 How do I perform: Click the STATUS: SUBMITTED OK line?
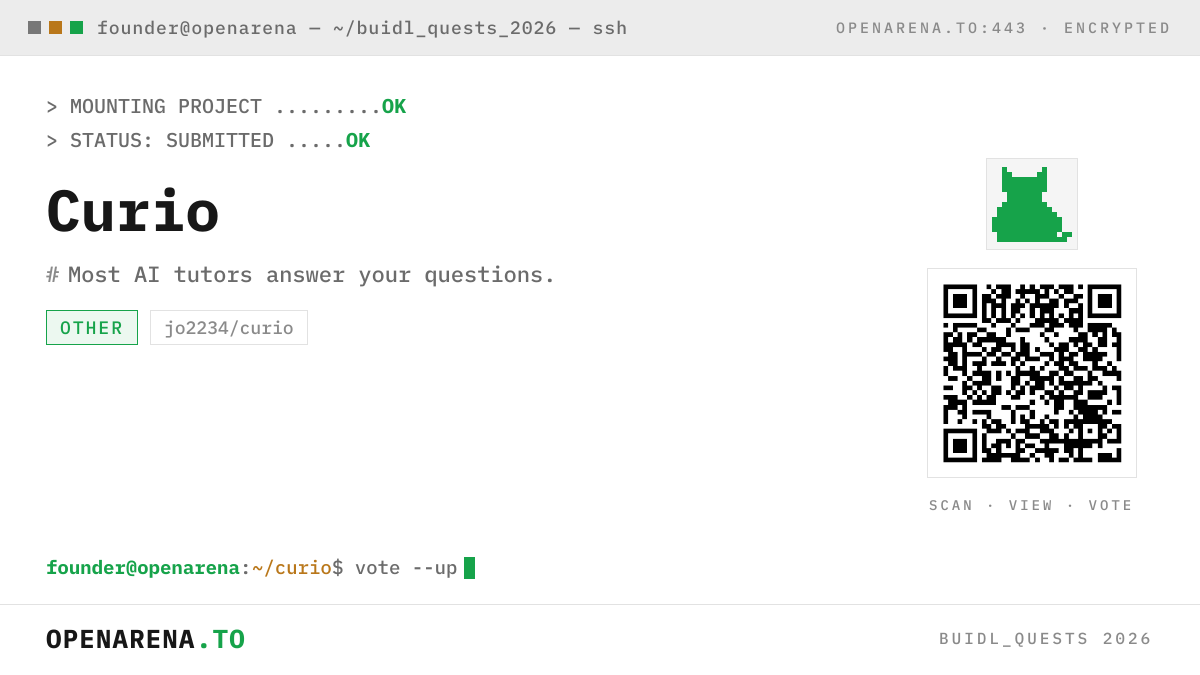[x=208, y=141]
